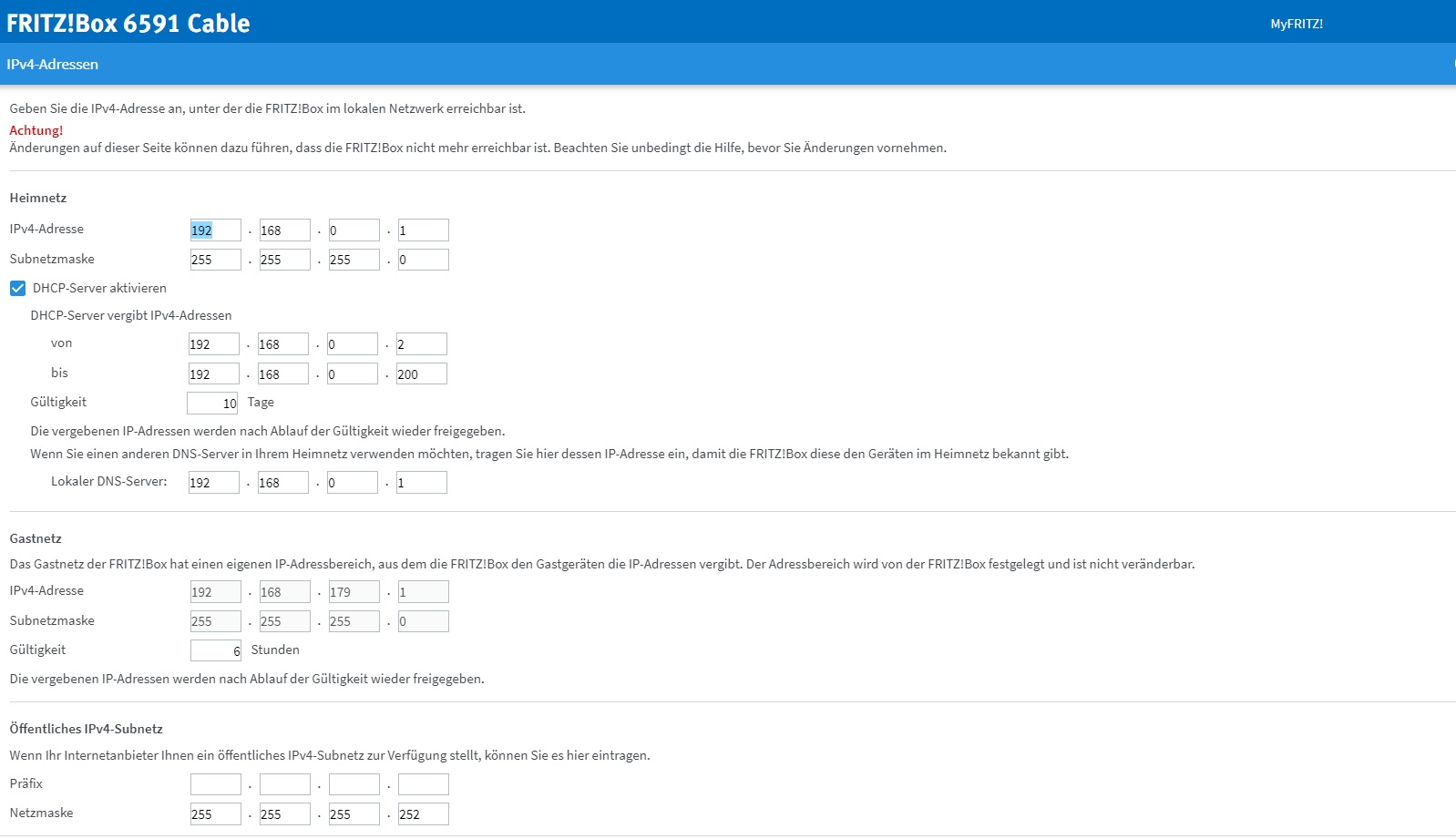
Task: Click Präfix fourth octet empty field
Action: (424, 784)
